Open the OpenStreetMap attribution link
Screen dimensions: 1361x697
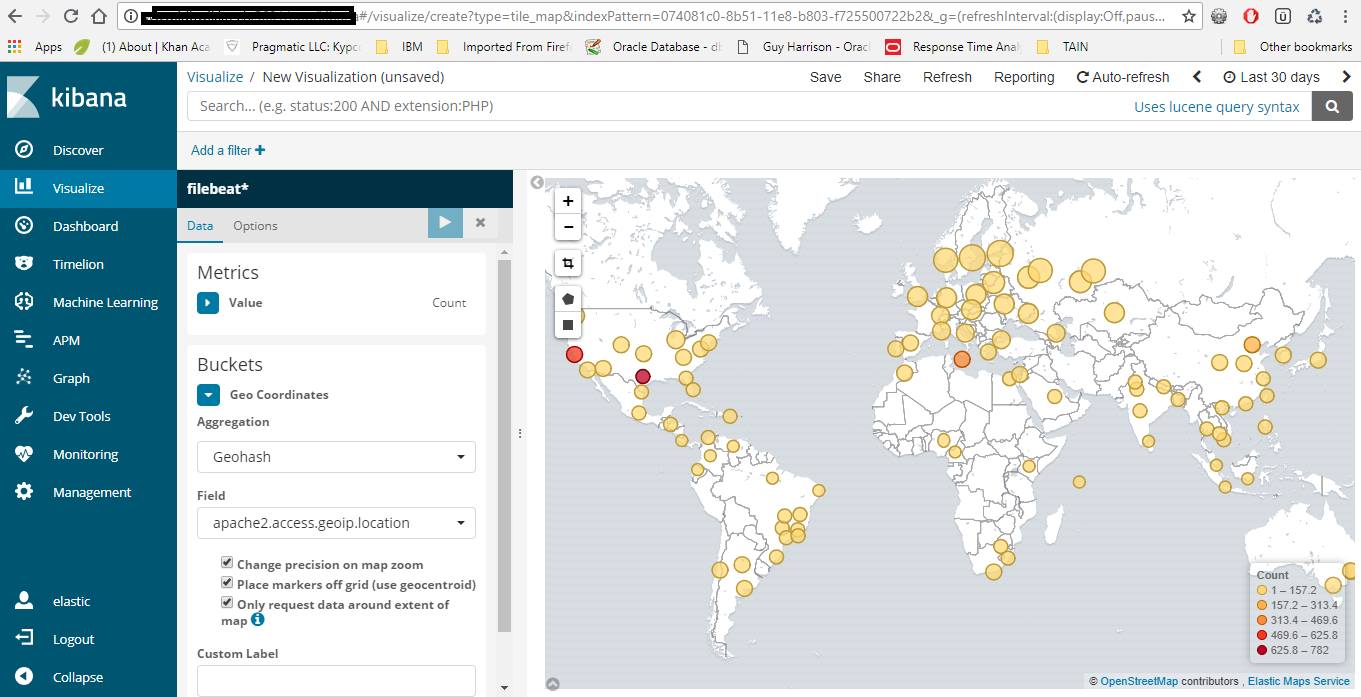1139,681
